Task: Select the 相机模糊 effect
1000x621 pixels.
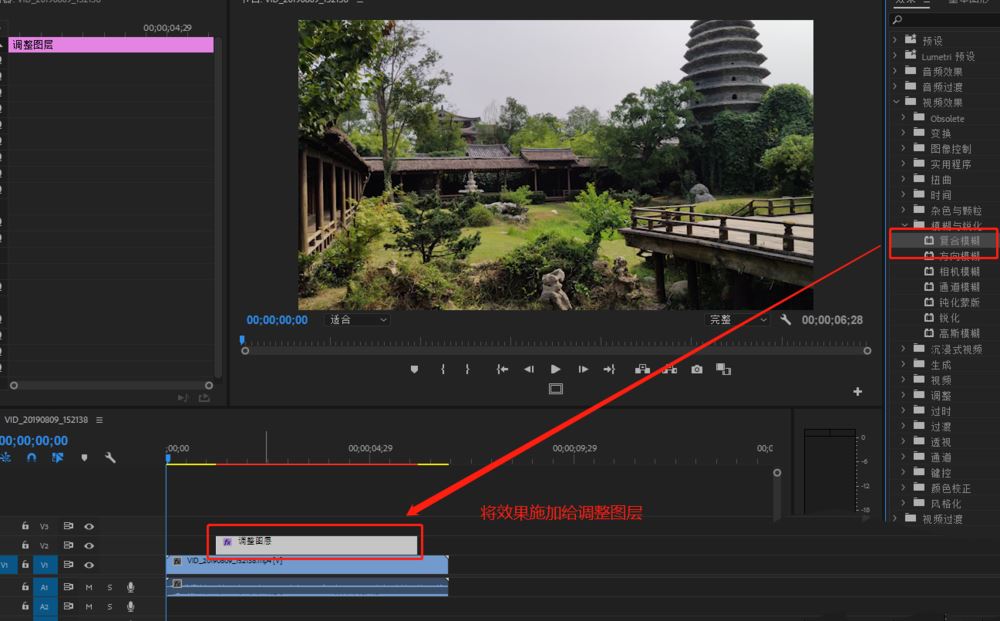Action: pos(952,272)
